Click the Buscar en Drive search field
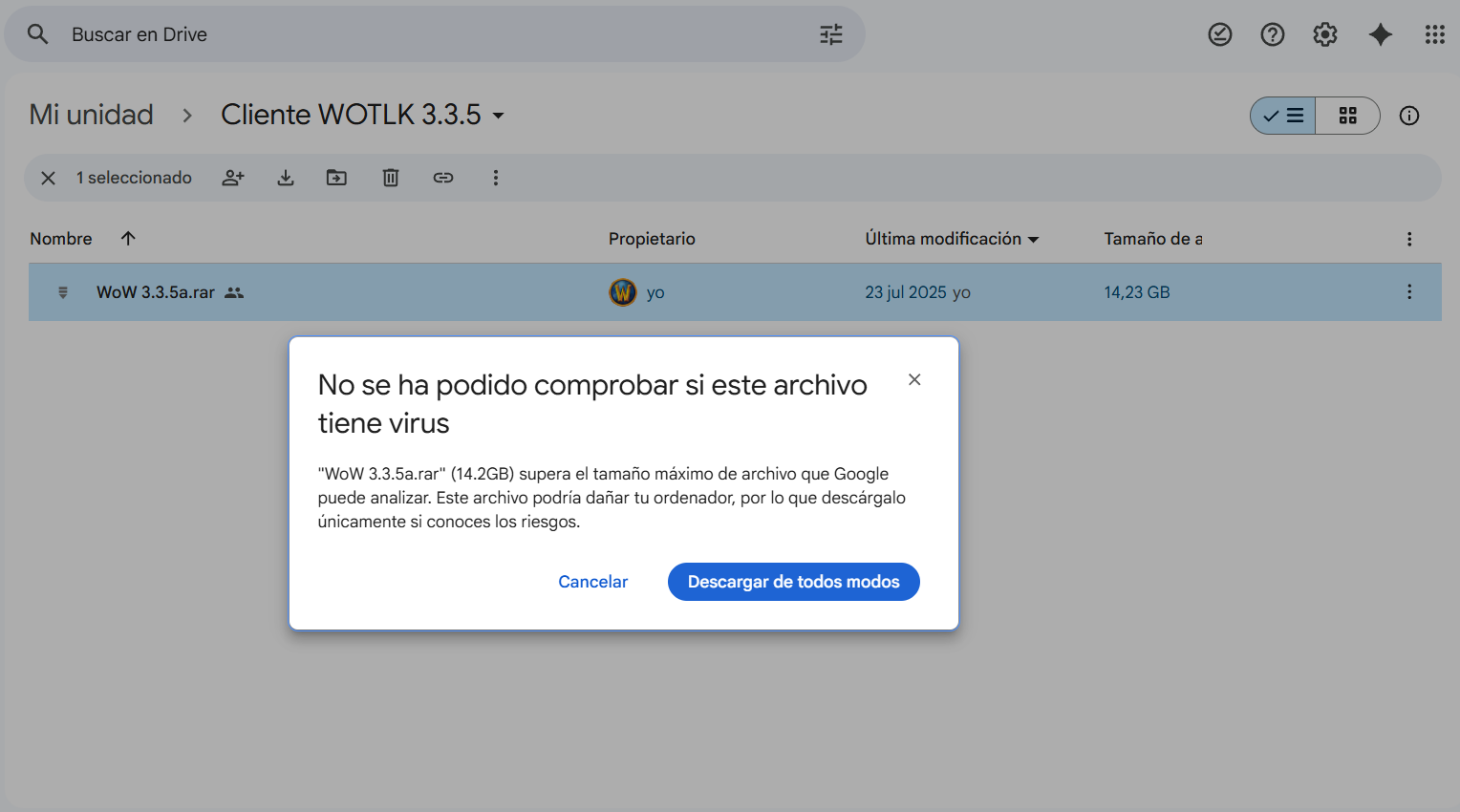The width and height of the screenshot is (1460, 812). [x=382, y=33]
